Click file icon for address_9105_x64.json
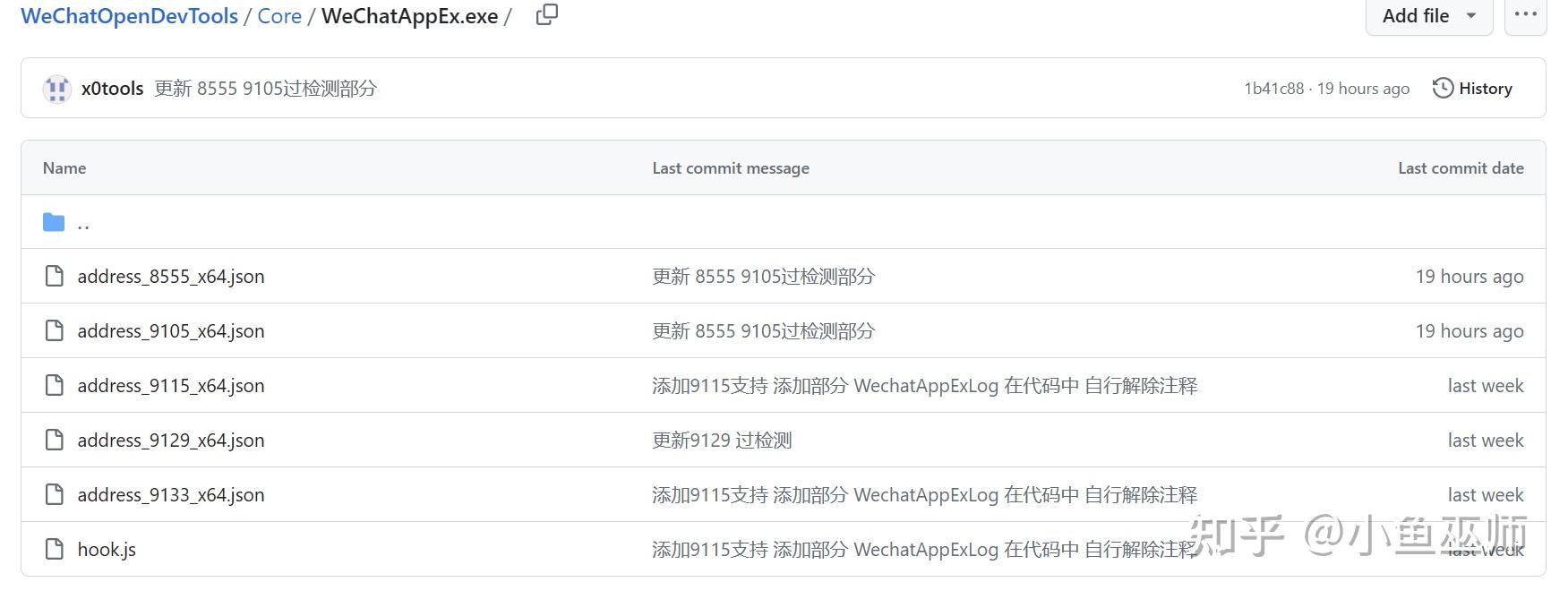The width and height of the screenshot is (1568, 599). (x=54, y=330)
